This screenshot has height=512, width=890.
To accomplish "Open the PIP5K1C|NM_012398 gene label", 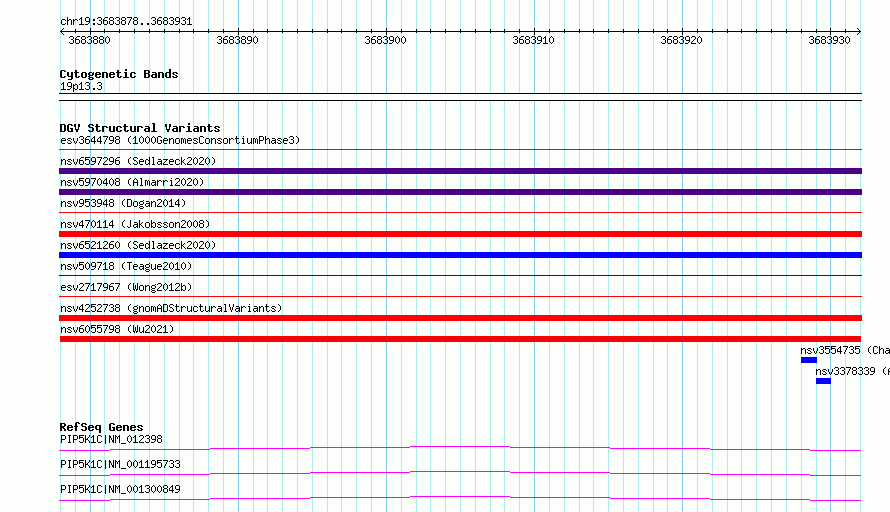I will pos(111,439).
